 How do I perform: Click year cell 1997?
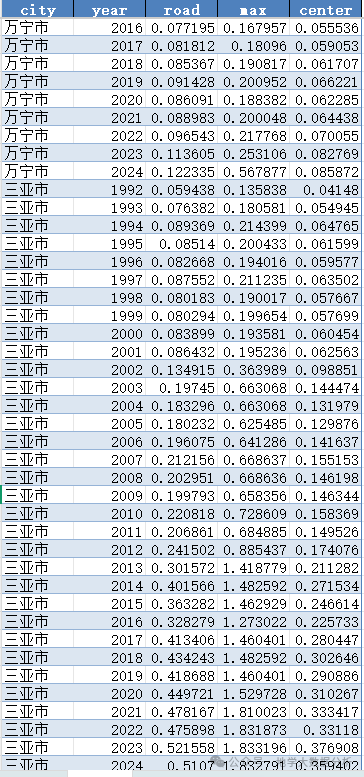[109, 279]
